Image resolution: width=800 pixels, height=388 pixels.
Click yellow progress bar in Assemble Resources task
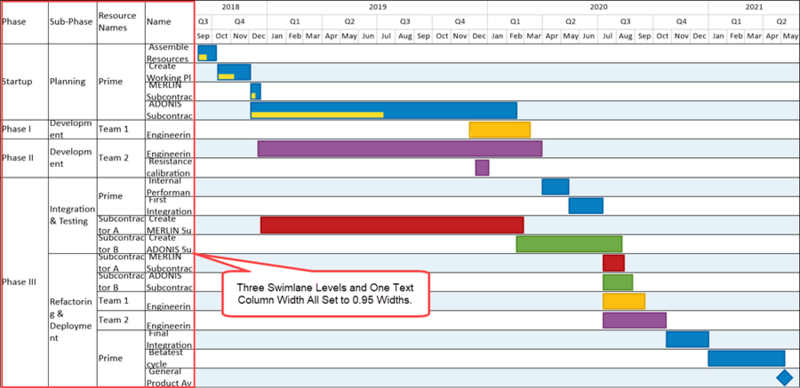(203, 57)
